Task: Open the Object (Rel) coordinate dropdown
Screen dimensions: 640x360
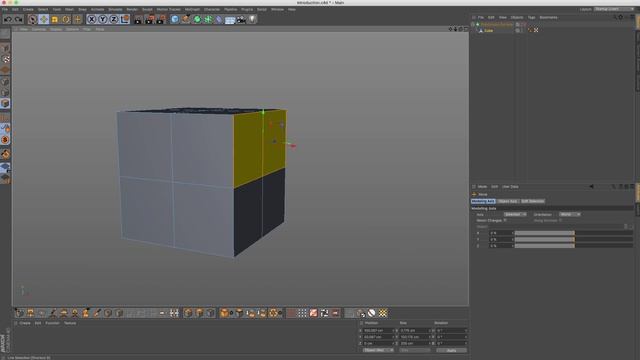Action: point(378,350)
